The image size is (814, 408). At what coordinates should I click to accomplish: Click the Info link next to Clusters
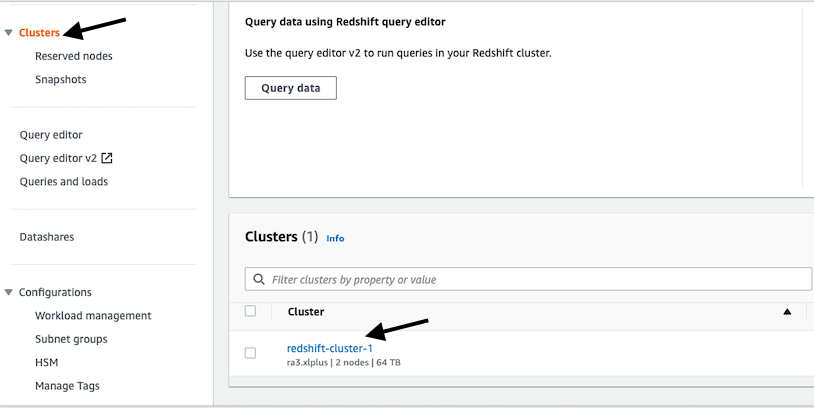335,239
